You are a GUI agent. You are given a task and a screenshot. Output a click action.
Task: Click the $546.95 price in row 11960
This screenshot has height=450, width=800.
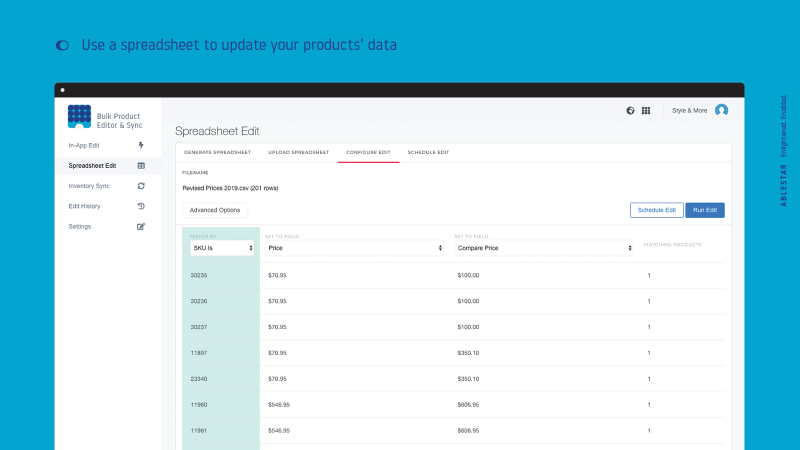[279, 405]
